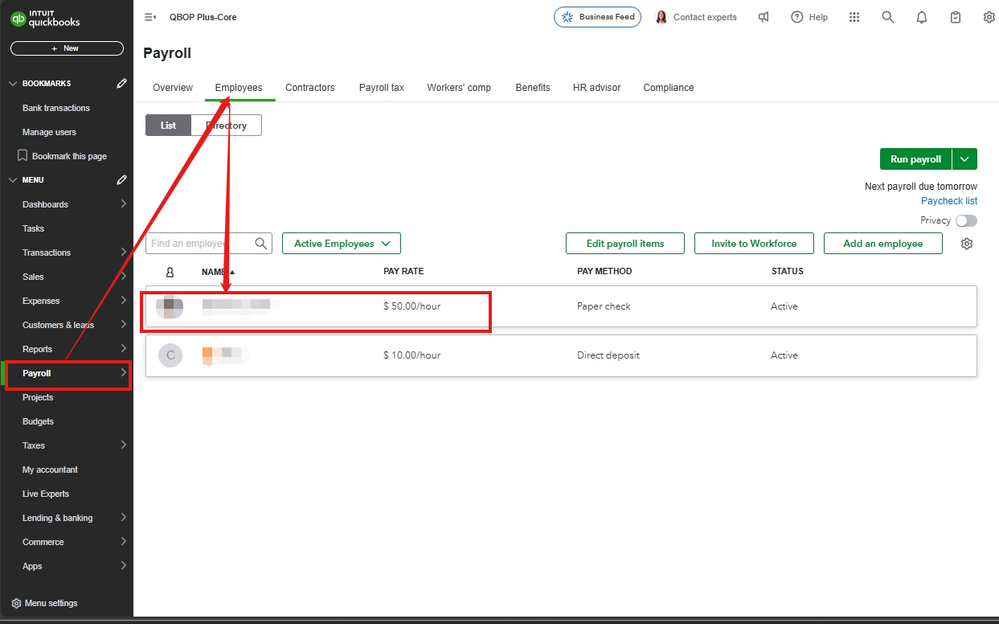Click the Business Feed sparkle button
999x624 pixels.
tap(598, 17)
